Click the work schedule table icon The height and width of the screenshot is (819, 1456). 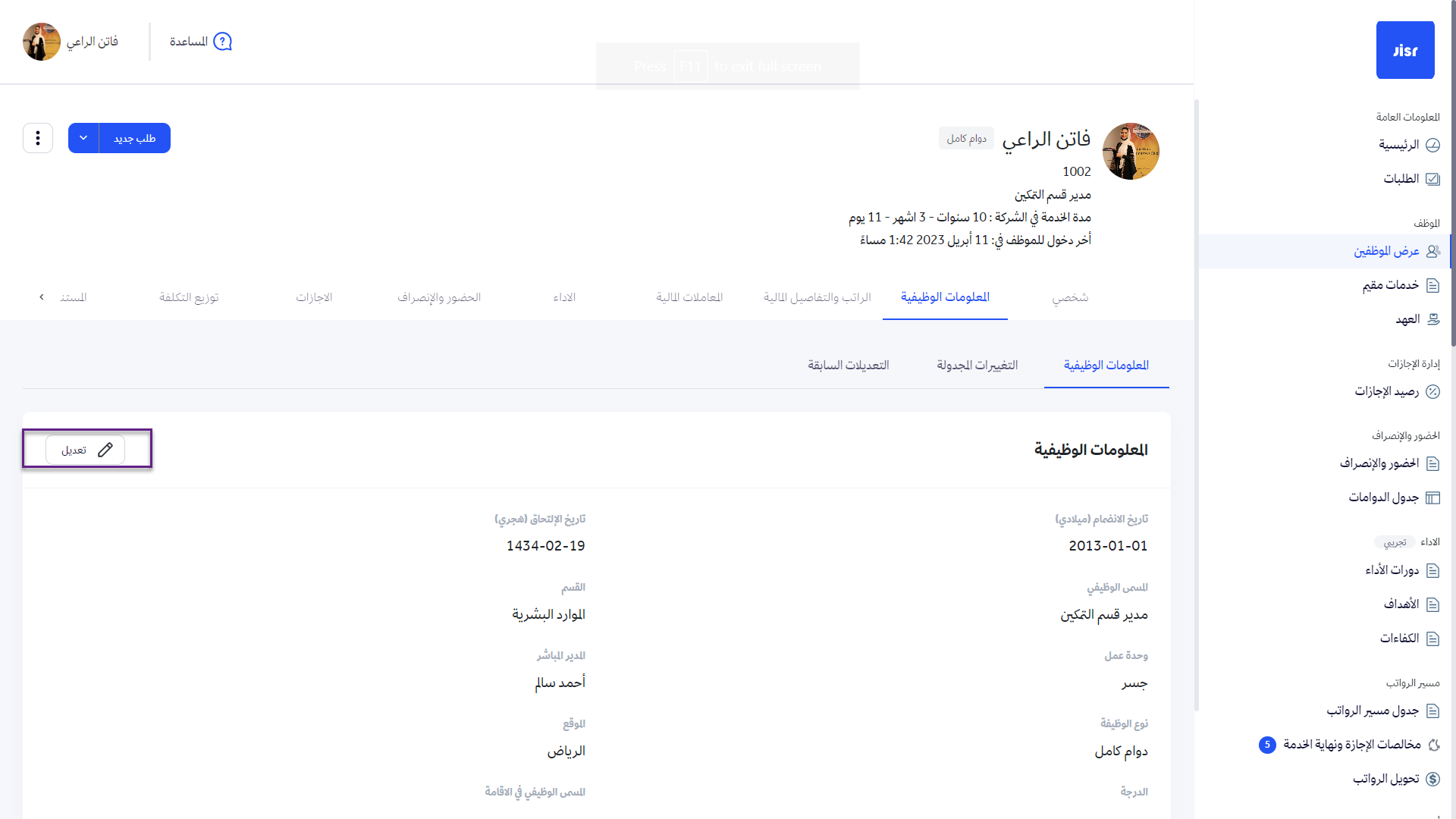pyautogui.click(x=1432, y=497)
